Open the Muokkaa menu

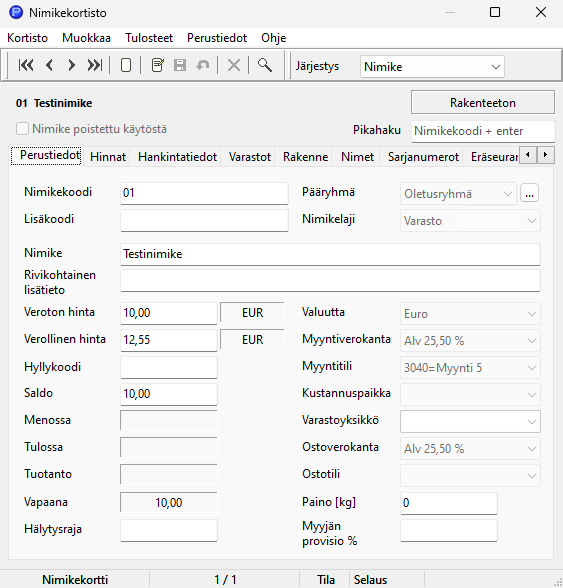[x=86, y=38]
